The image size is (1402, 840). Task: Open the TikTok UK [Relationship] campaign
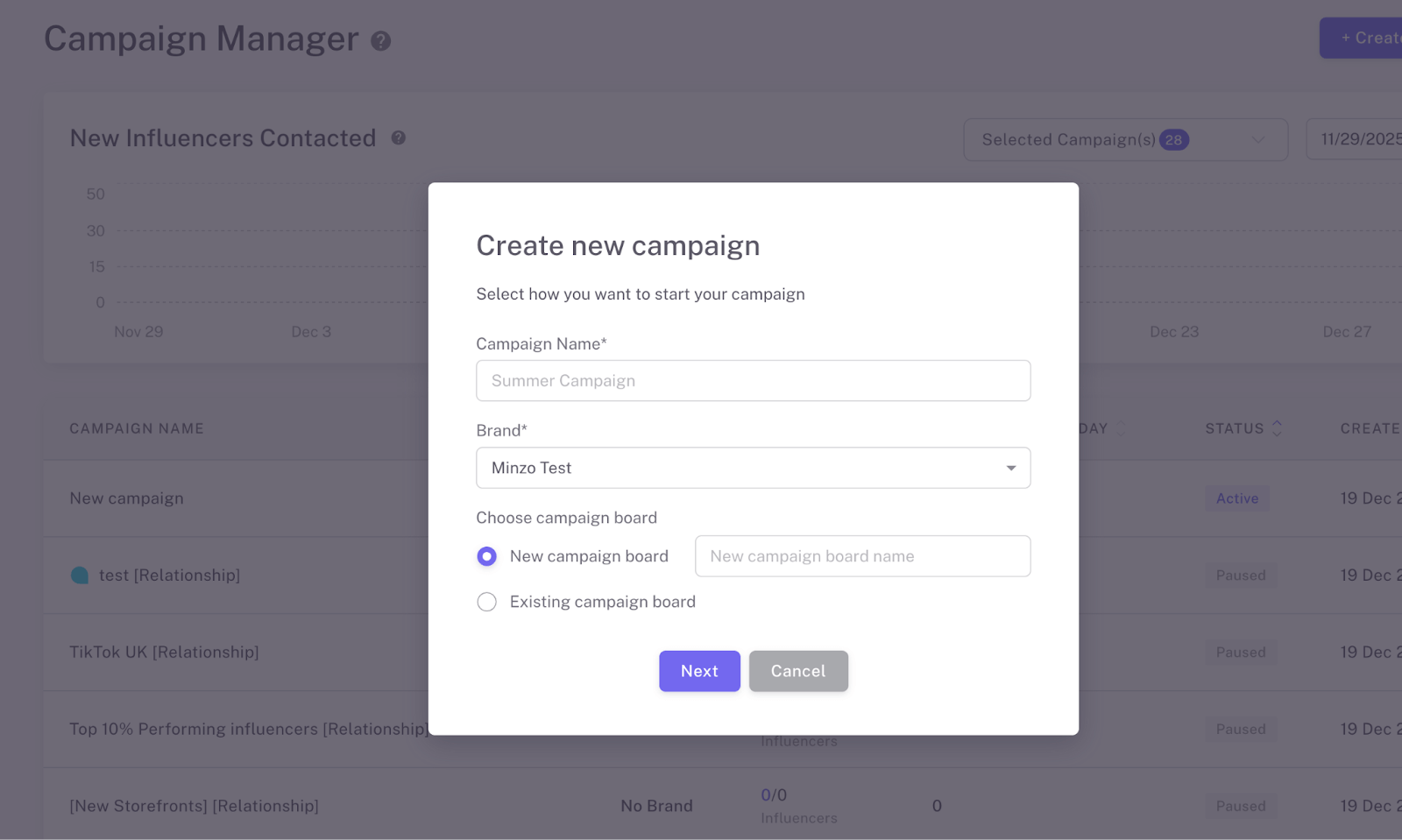164,653
